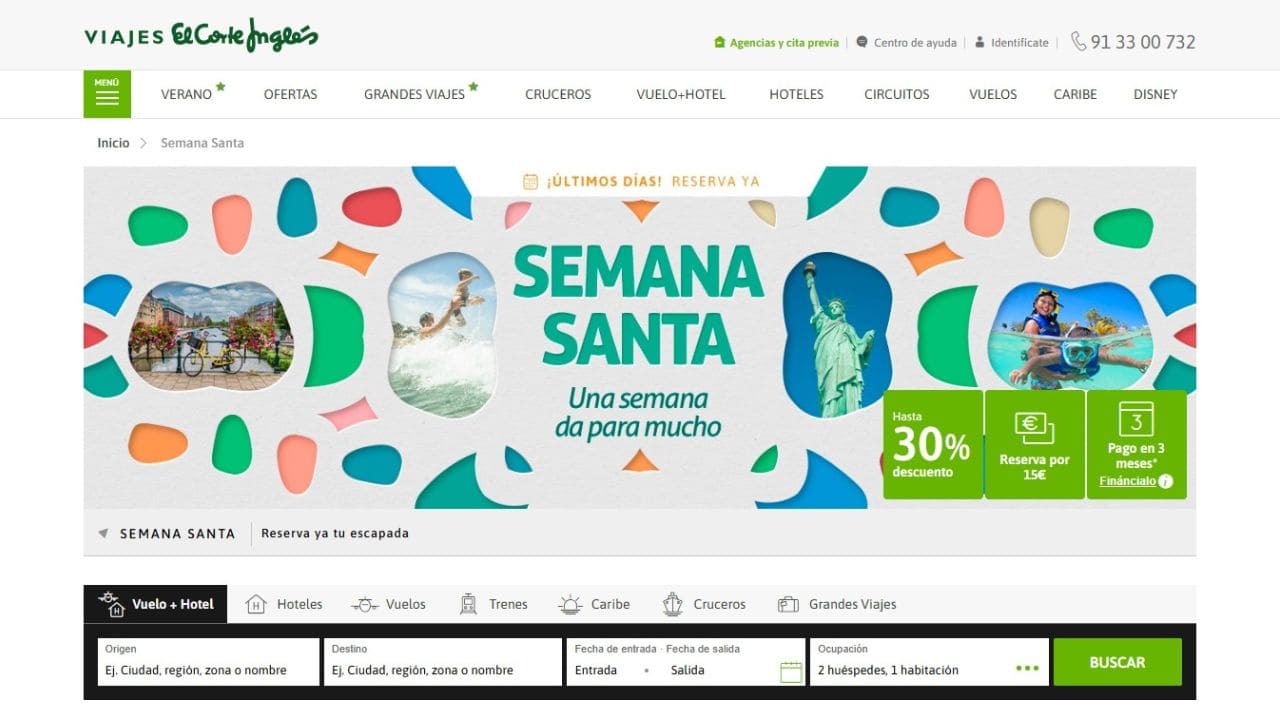Click the chat icon for Centro de ayuda

coord(862,42)
